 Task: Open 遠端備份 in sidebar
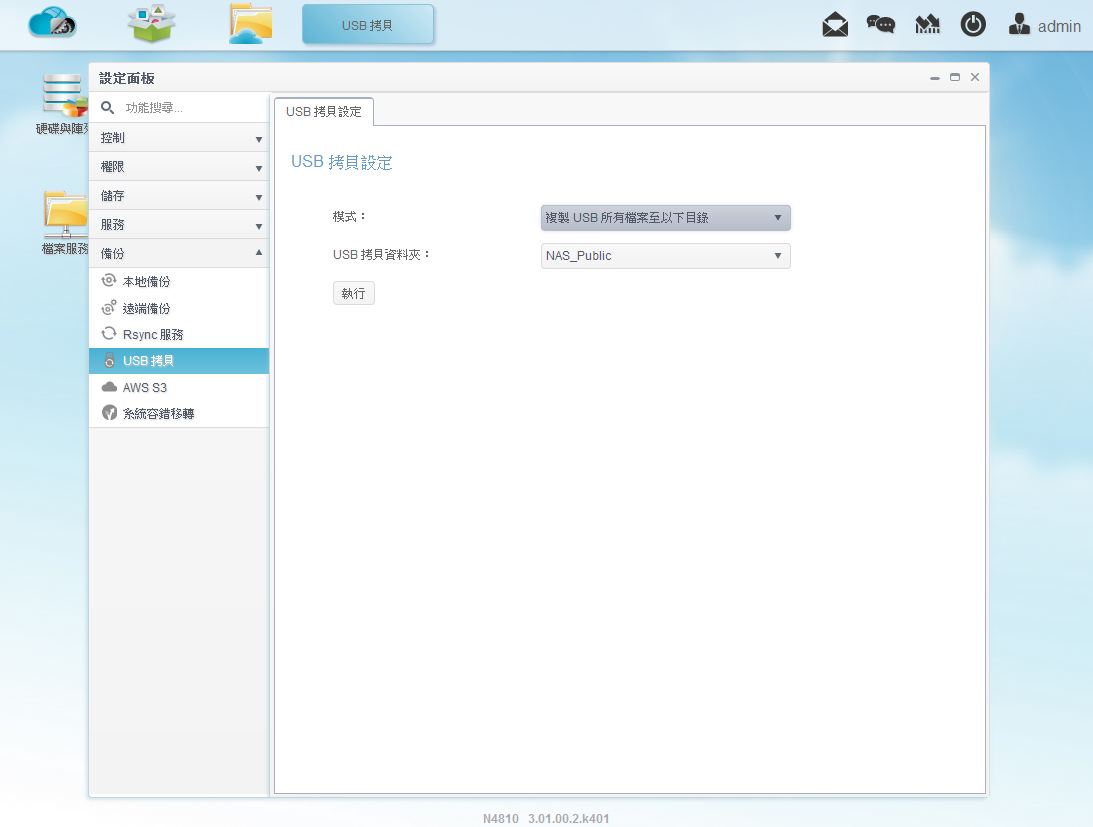click(x=179, y=308)
